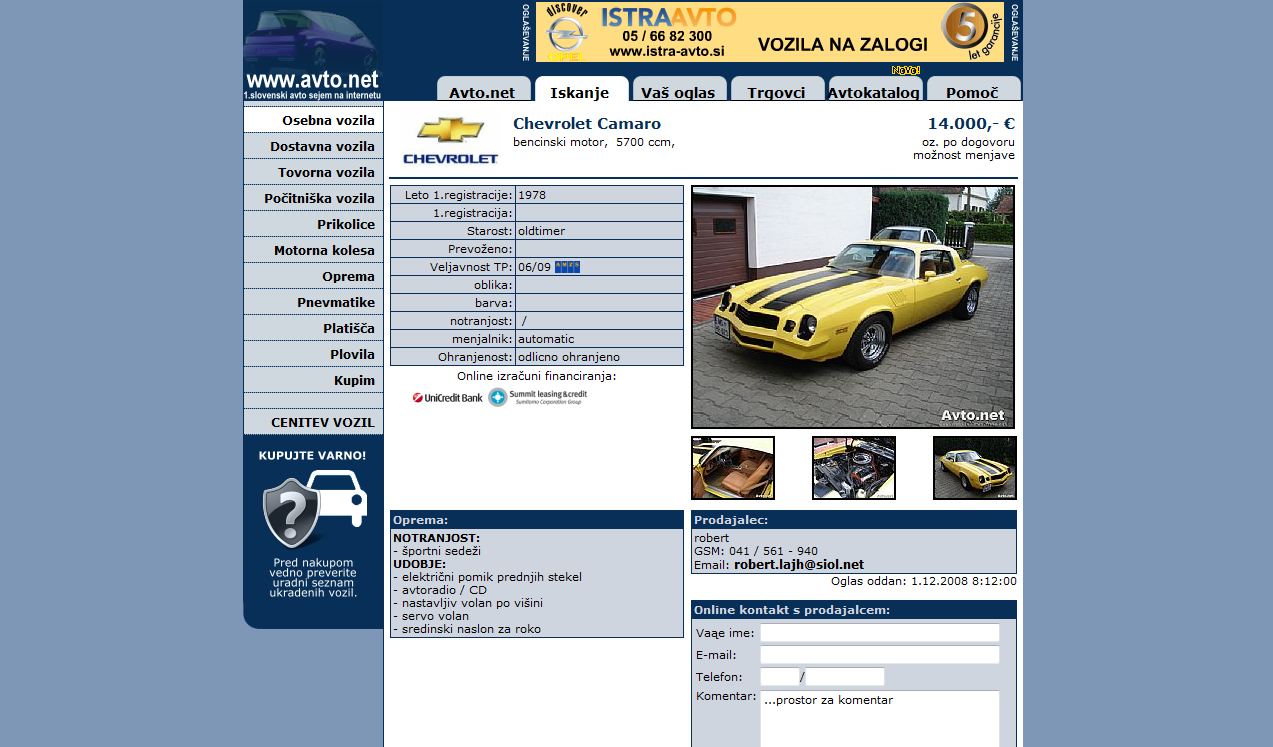Screen dimensions: 1273x747
Task: Select Oprema in the sidebar menu
Action: 313,276
